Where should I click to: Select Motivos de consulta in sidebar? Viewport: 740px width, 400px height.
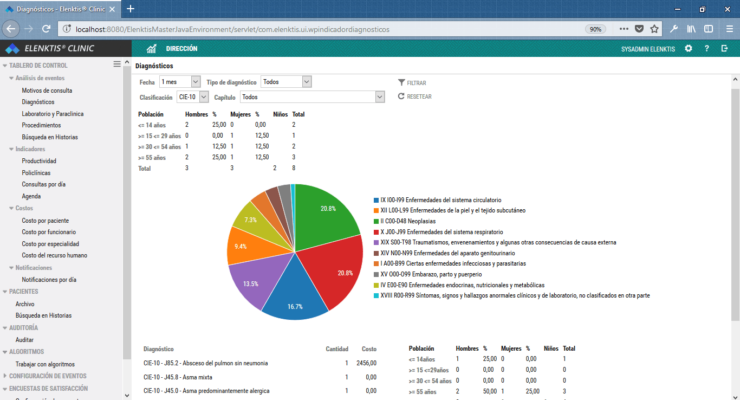click(x=47, y=90)
